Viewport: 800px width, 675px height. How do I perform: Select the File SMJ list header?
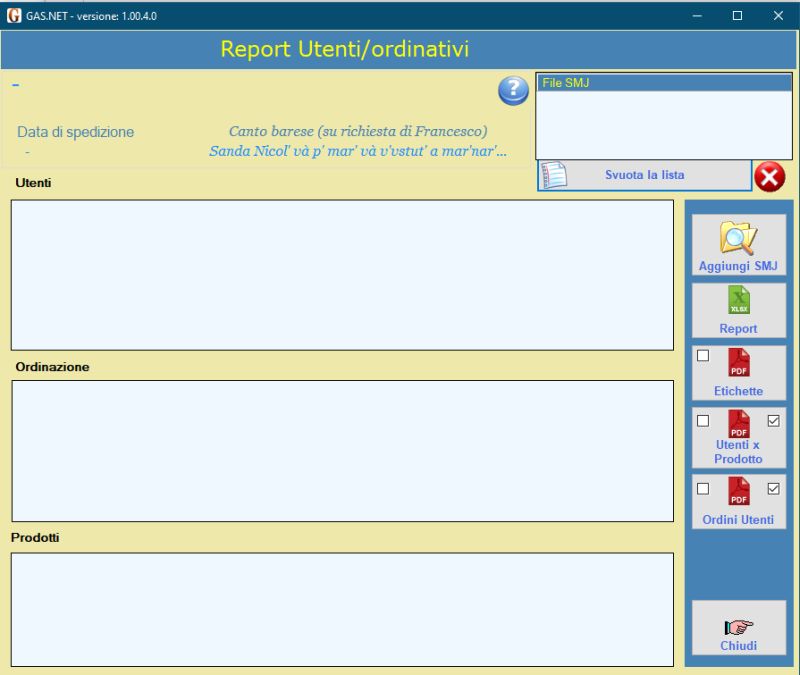tap(664, 83)
